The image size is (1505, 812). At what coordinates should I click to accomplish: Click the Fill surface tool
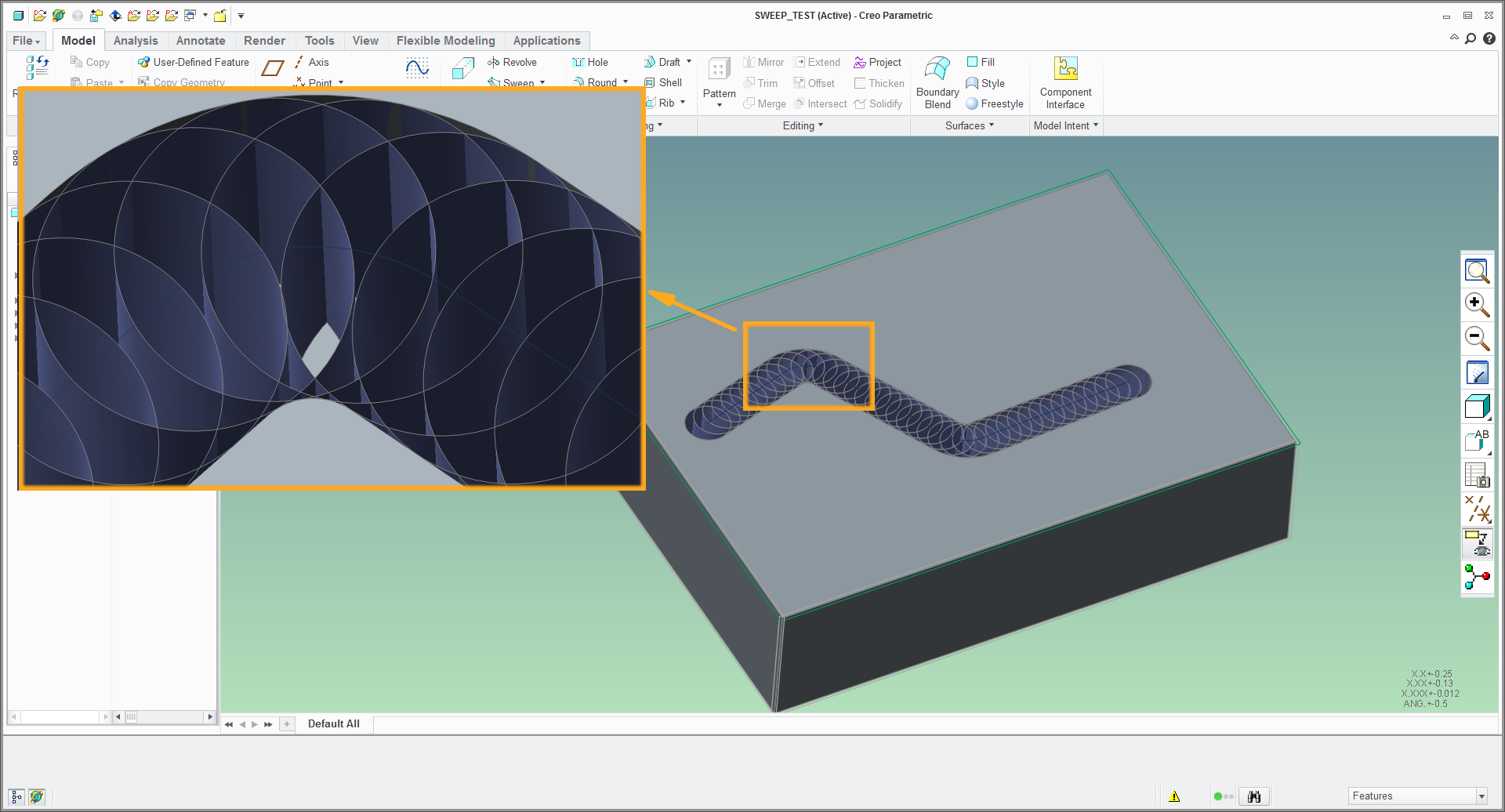pyautogui.click(x=981, y=62)
